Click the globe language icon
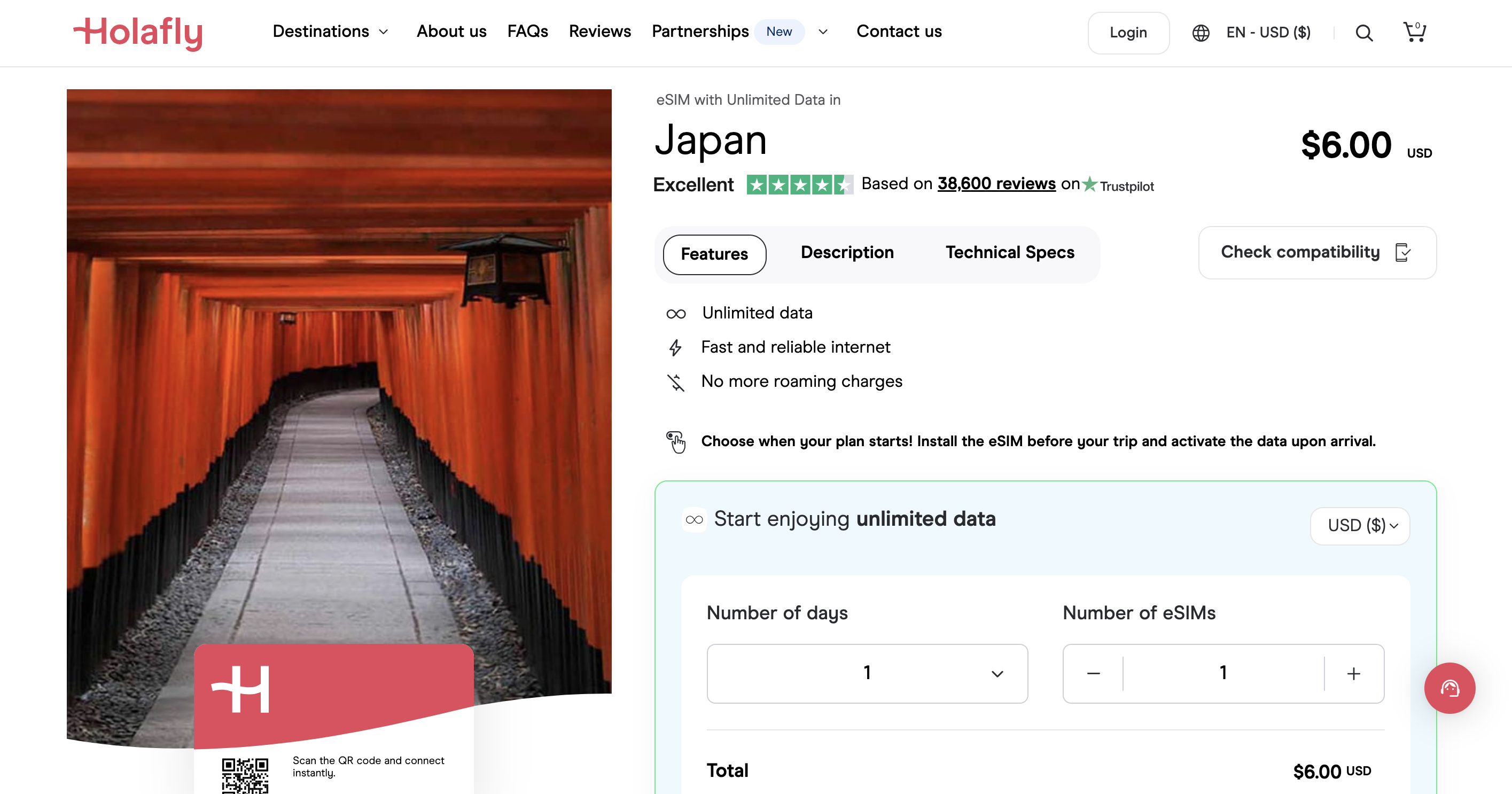The width and height of the screenshot is (1512, 794). [x=1201, y=33]
